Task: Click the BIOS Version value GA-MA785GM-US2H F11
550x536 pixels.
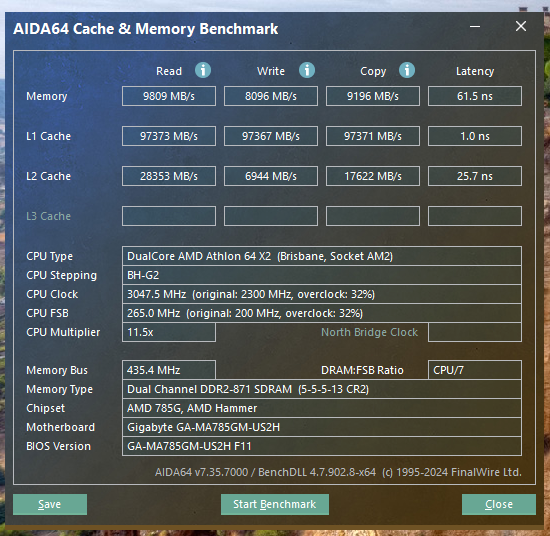Action: pyautogui.click(x=322, y=446)
